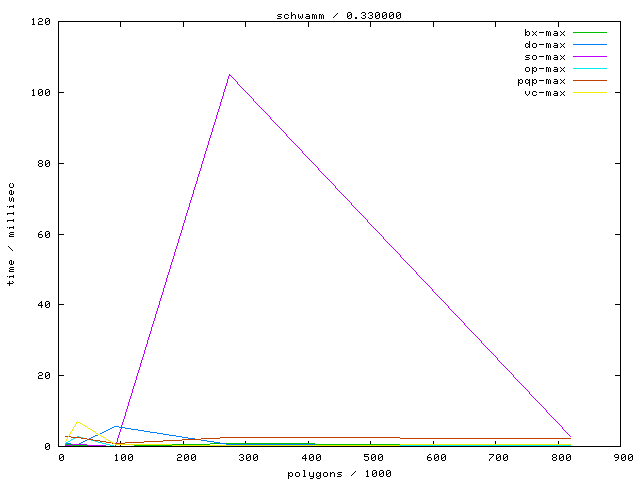640x480 pixels.
Task: Click the 900 tick label on x-axis
Action: tap(623, 457)
